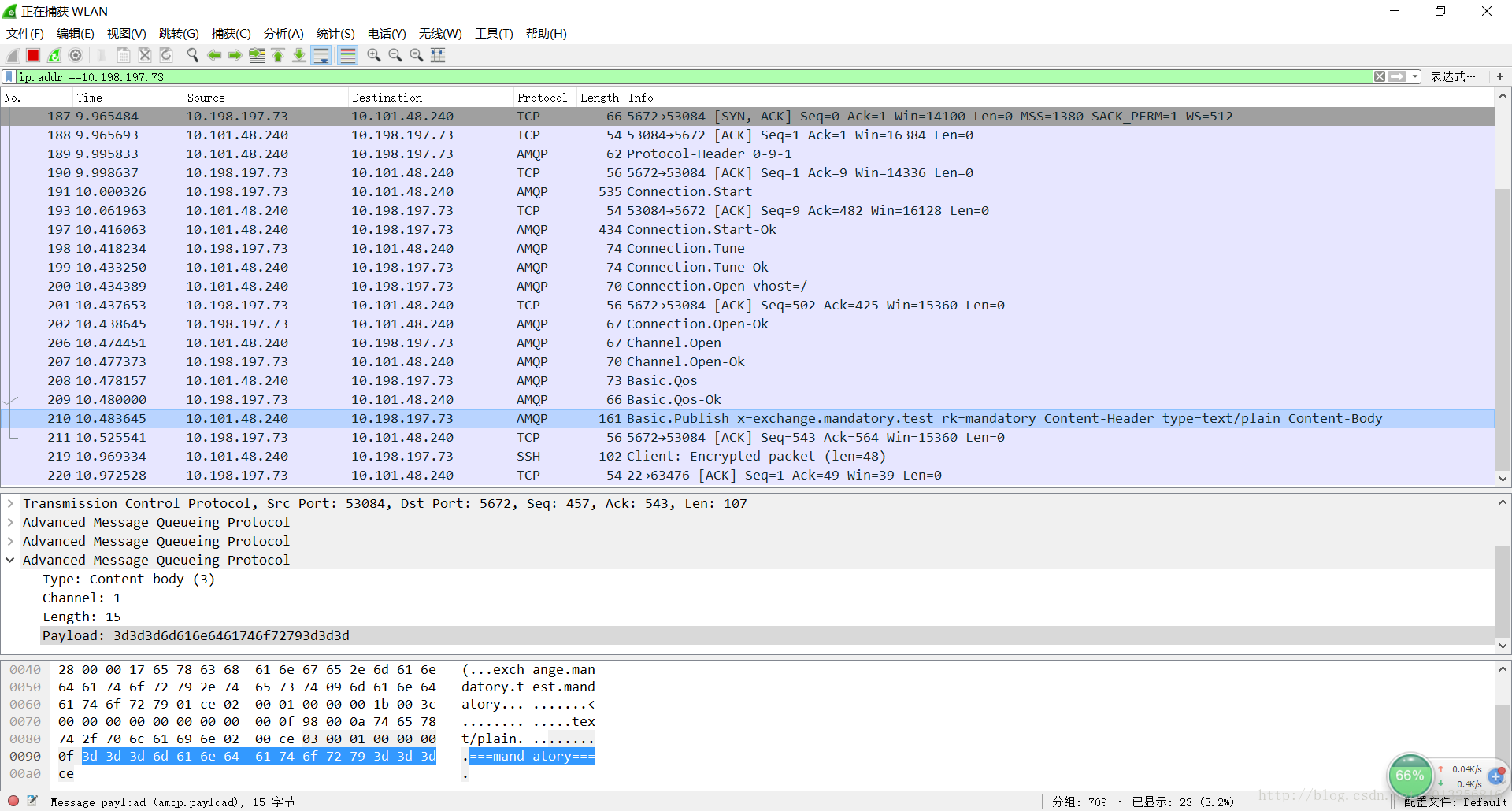Clear the display filter with X

pos(1380,76)
